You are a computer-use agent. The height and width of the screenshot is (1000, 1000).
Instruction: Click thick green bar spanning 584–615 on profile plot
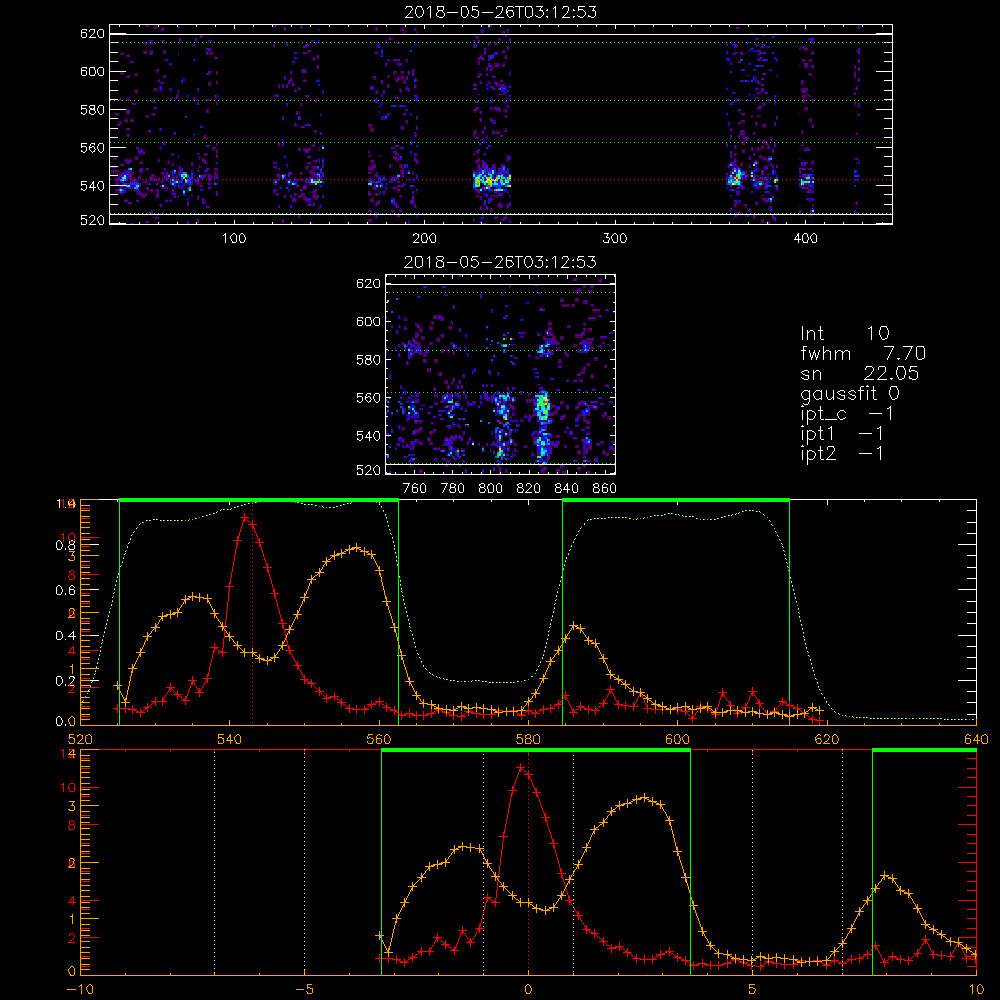(676, 501)
